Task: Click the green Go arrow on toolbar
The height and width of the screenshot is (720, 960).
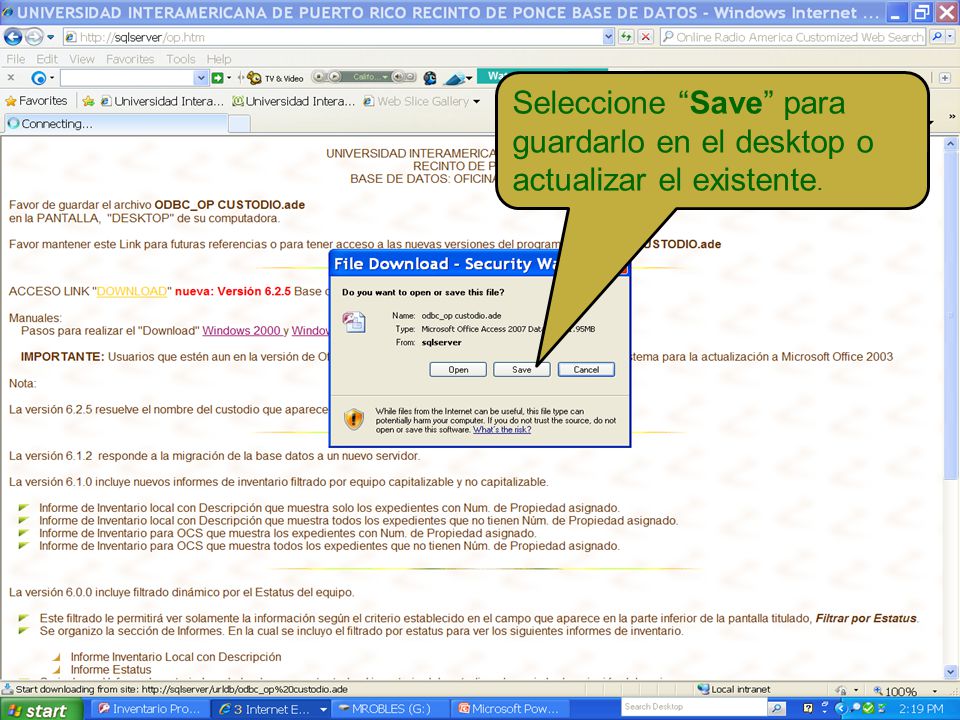Action: (217, 78)
